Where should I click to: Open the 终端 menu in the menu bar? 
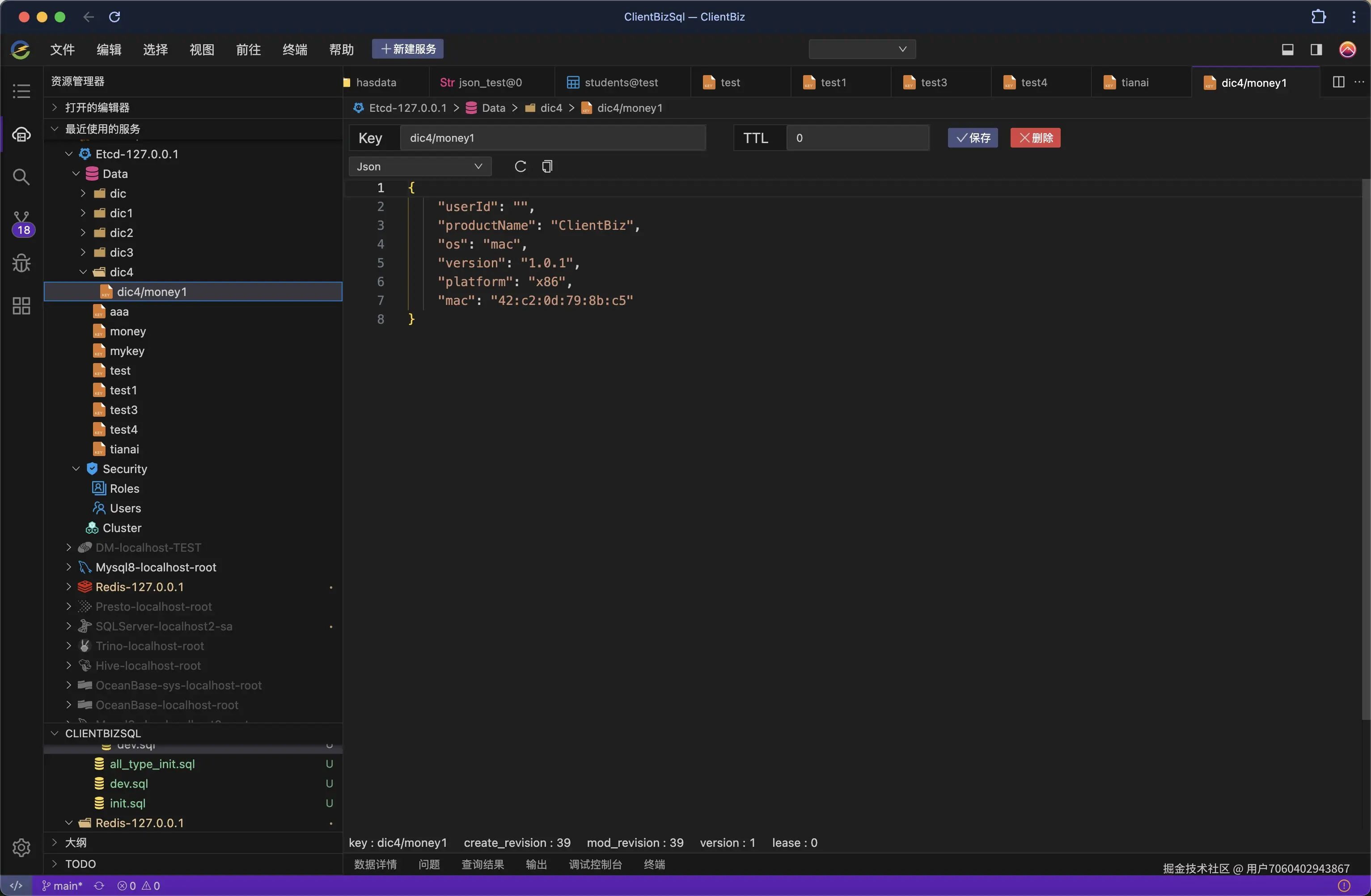295,50
